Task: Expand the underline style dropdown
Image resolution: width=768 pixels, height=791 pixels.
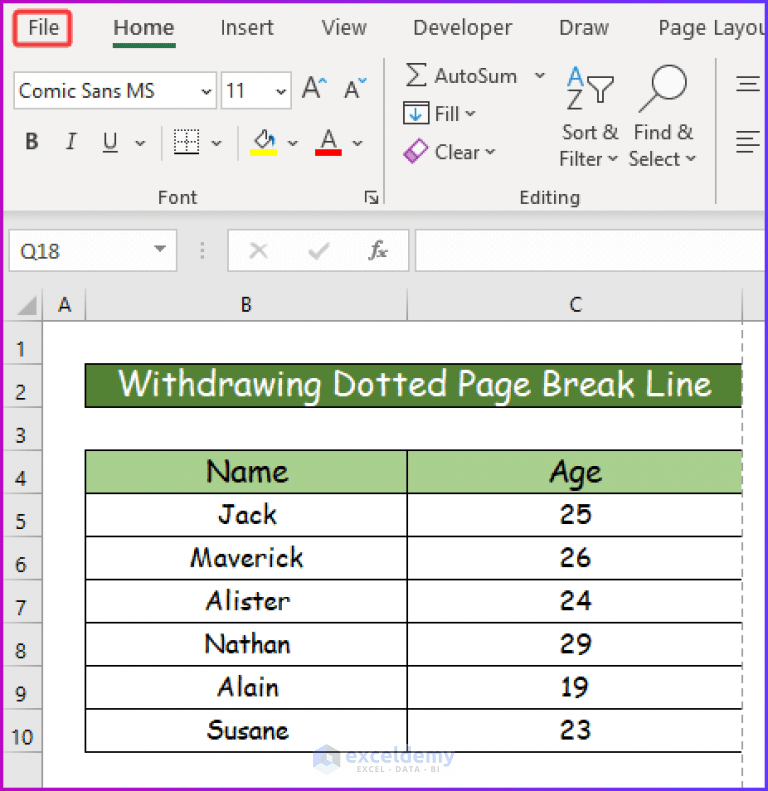Action: point(140,143)
